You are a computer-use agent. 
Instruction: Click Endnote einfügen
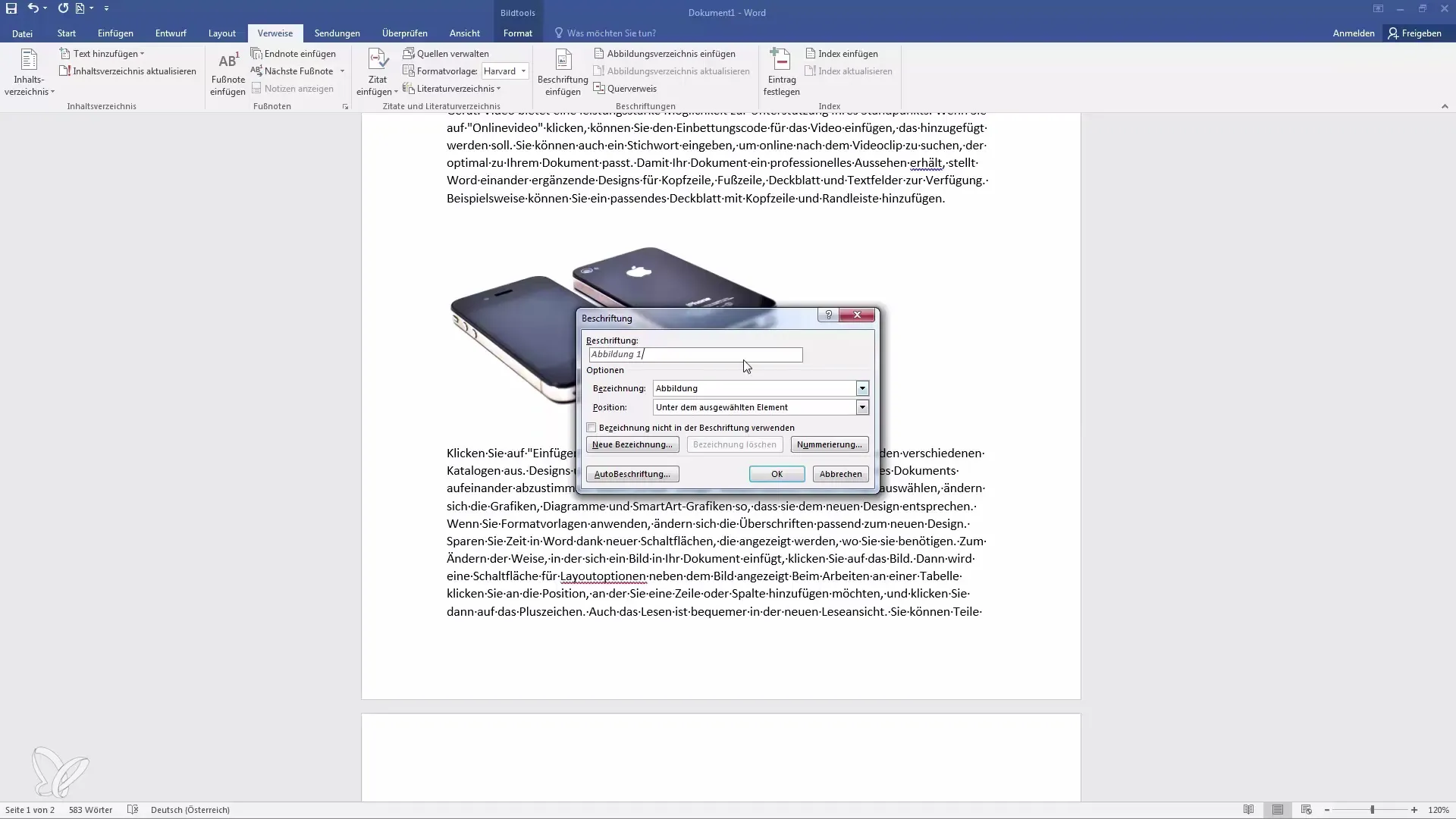tap(293, 54)
